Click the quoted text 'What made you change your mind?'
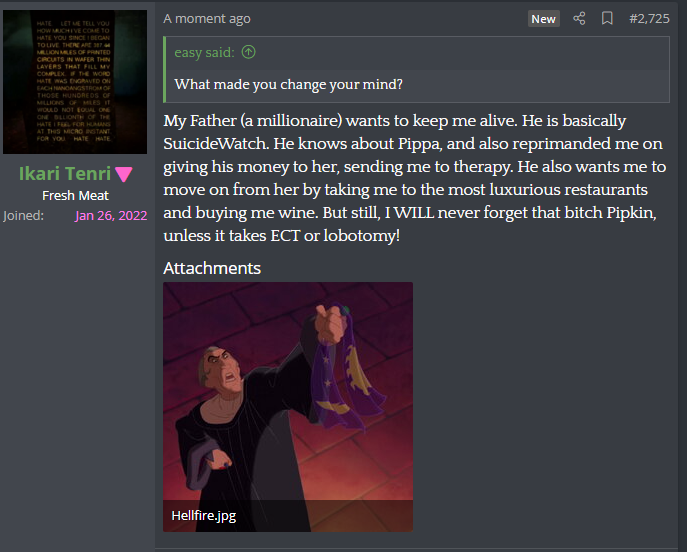The image size is (687, 552). tap(288, 84)
